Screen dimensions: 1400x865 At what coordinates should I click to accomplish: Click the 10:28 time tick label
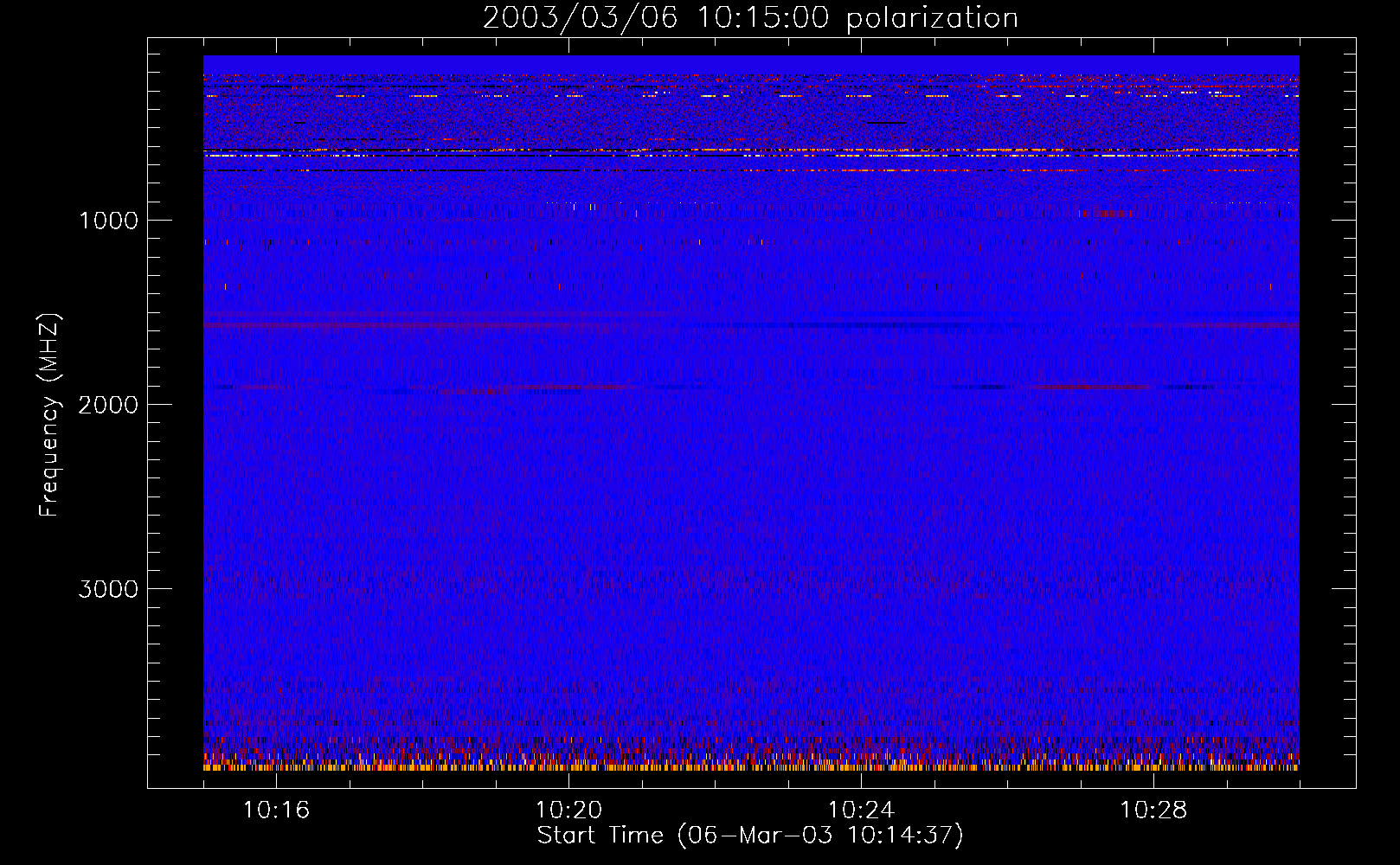coord(1153,810)
